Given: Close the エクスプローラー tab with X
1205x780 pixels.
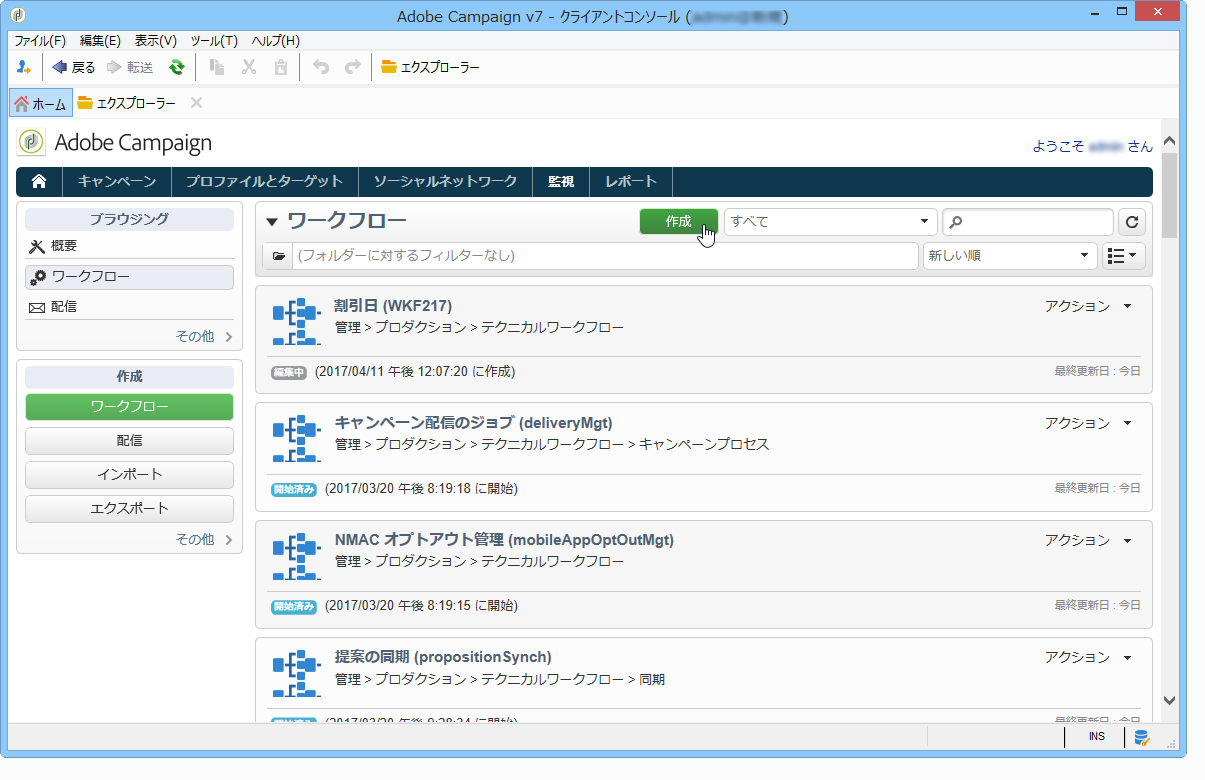Looking at the screenshot, I should coord(196,102).
